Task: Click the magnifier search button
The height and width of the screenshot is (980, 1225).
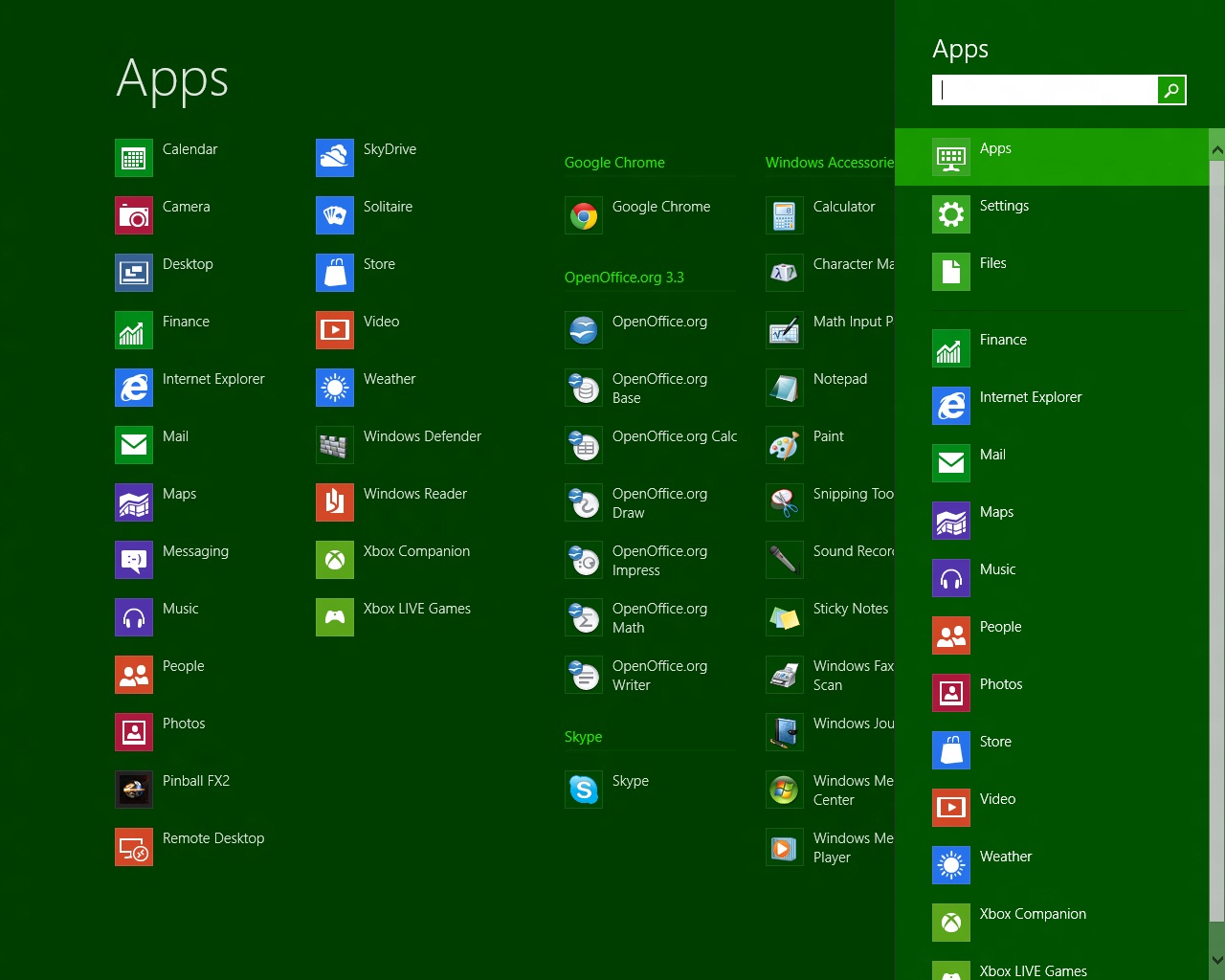Action: click(x=1171, y=90)
